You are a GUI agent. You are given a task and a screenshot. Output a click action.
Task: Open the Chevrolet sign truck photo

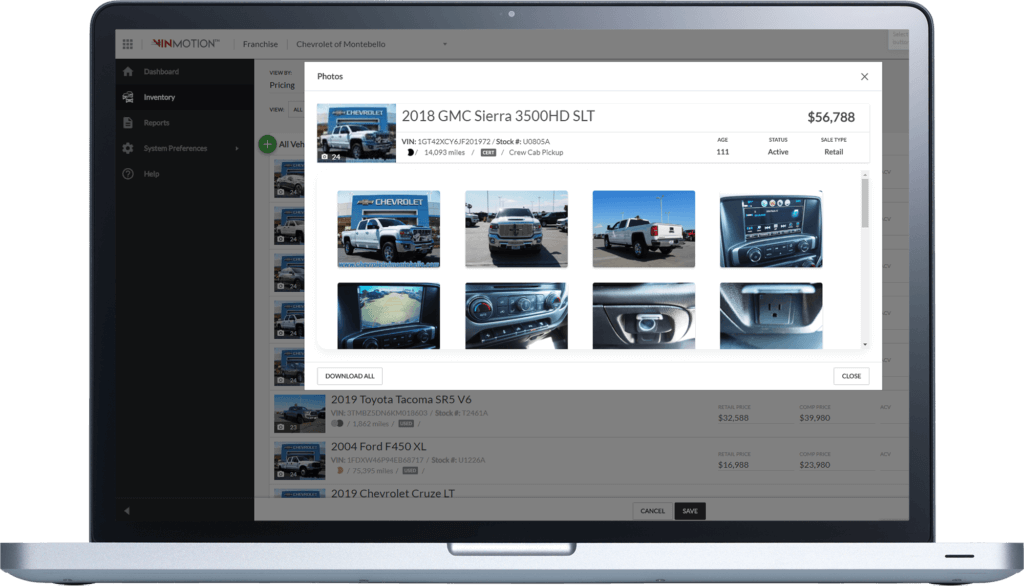click(389, 229)
